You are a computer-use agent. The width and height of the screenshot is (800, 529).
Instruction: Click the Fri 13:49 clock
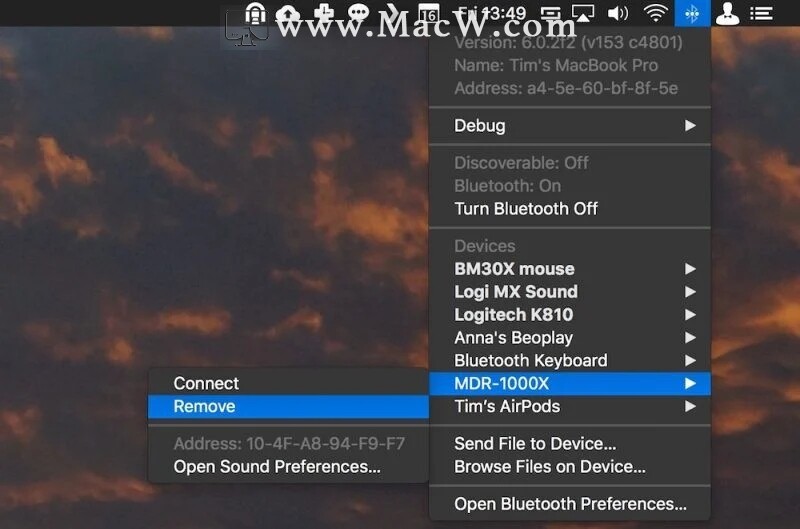pyautogui.click(x=491, y=13)
